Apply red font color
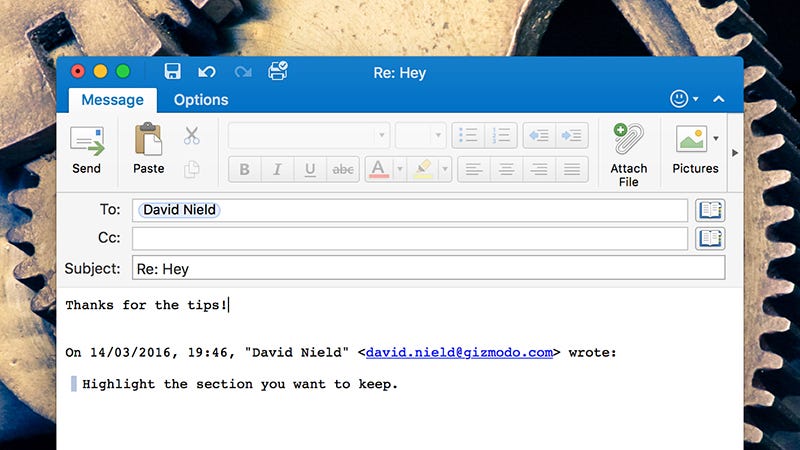800x450 pixels. (378, 169)
